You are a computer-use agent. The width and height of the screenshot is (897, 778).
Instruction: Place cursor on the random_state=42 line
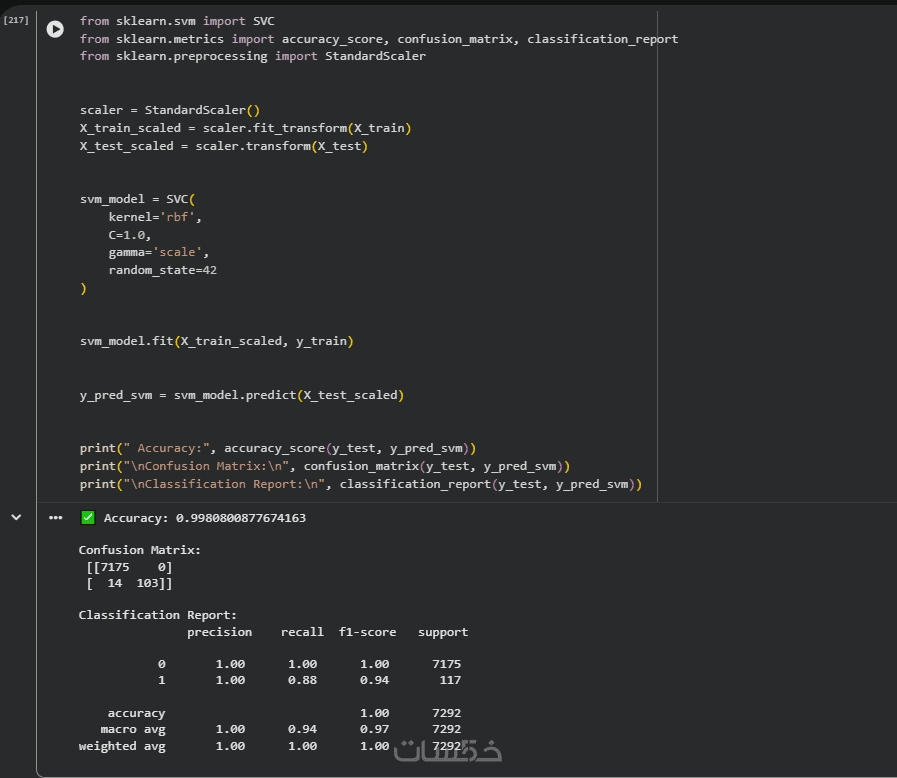pos(162,271)
